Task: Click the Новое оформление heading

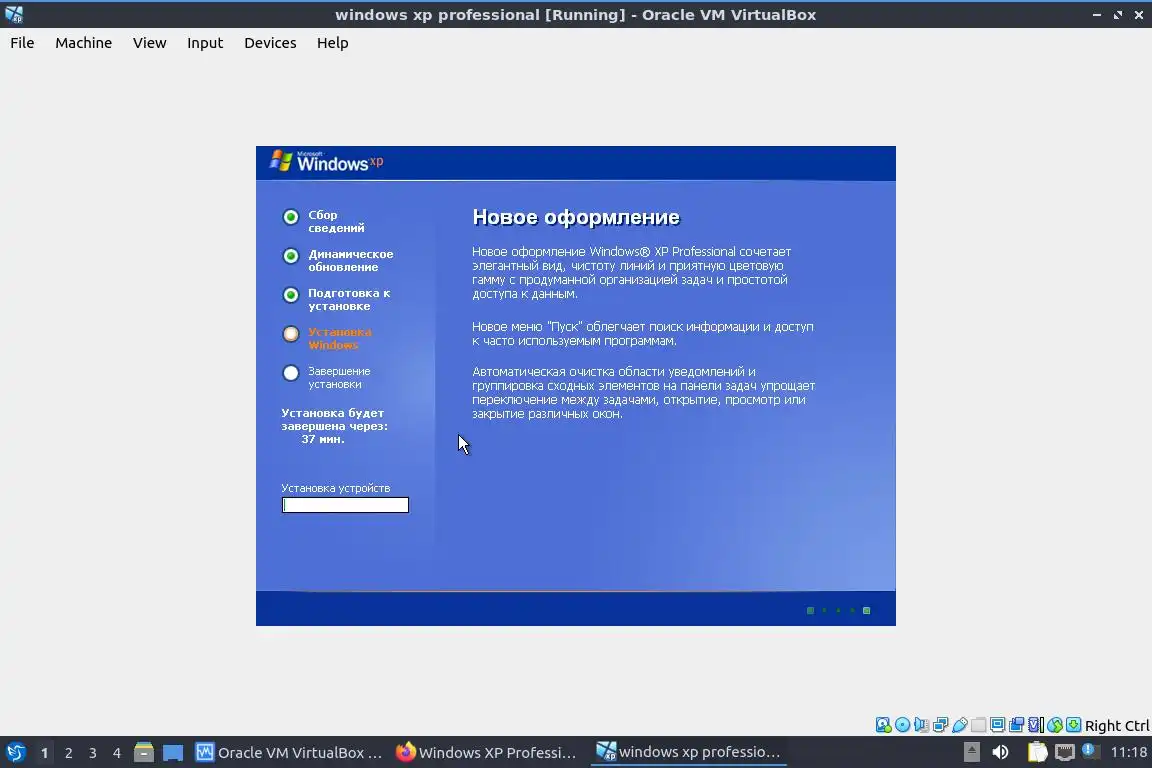Action: pyautogui.click(x=576, y=218)
